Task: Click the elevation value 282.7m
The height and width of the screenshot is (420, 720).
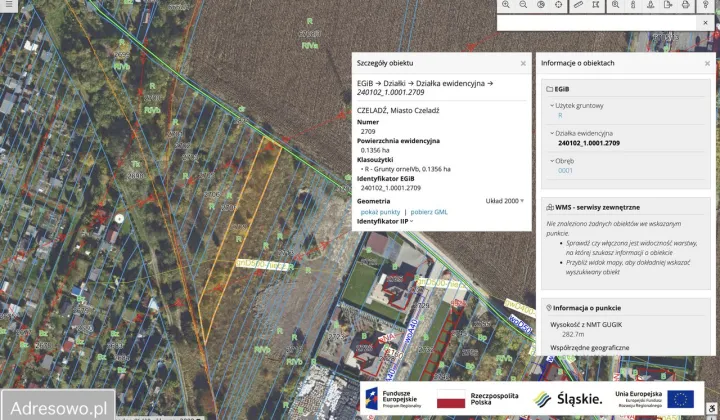Action: click(573, 334)
